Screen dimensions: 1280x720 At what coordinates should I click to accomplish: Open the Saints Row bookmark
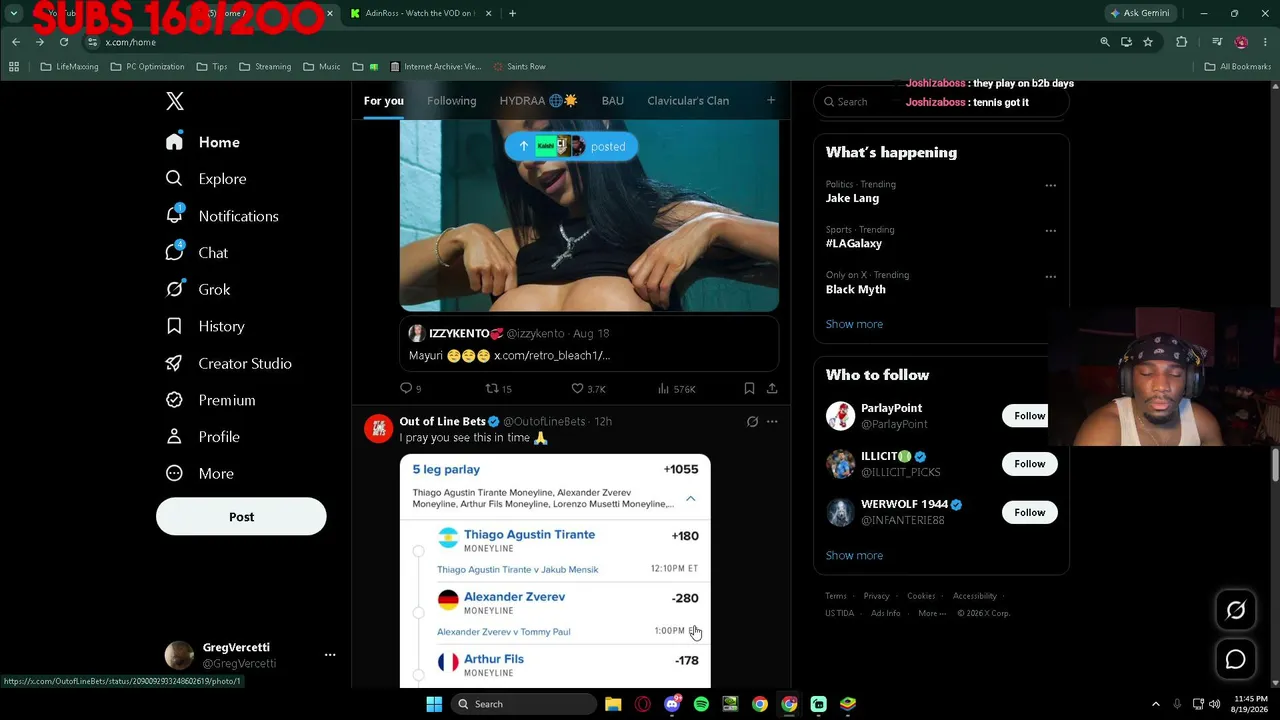click(x=519, y=67)
